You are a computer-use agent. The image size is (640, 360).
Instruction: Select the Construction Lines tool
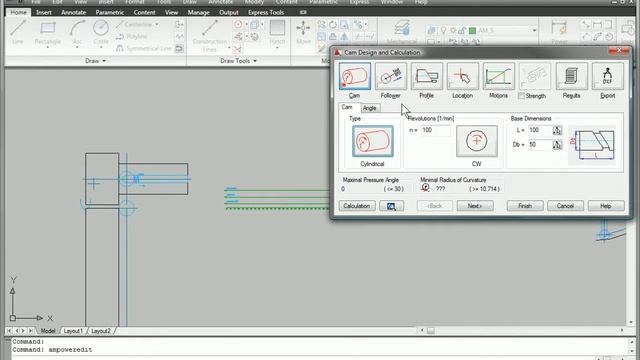210,36
